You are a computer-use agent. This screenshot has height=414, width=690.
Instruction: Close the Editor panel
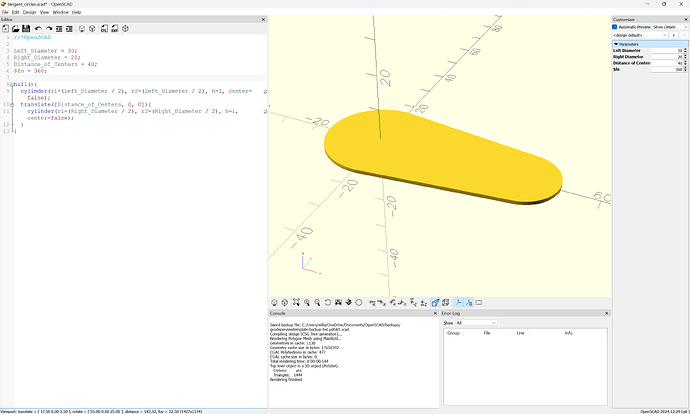click(263, 19)
